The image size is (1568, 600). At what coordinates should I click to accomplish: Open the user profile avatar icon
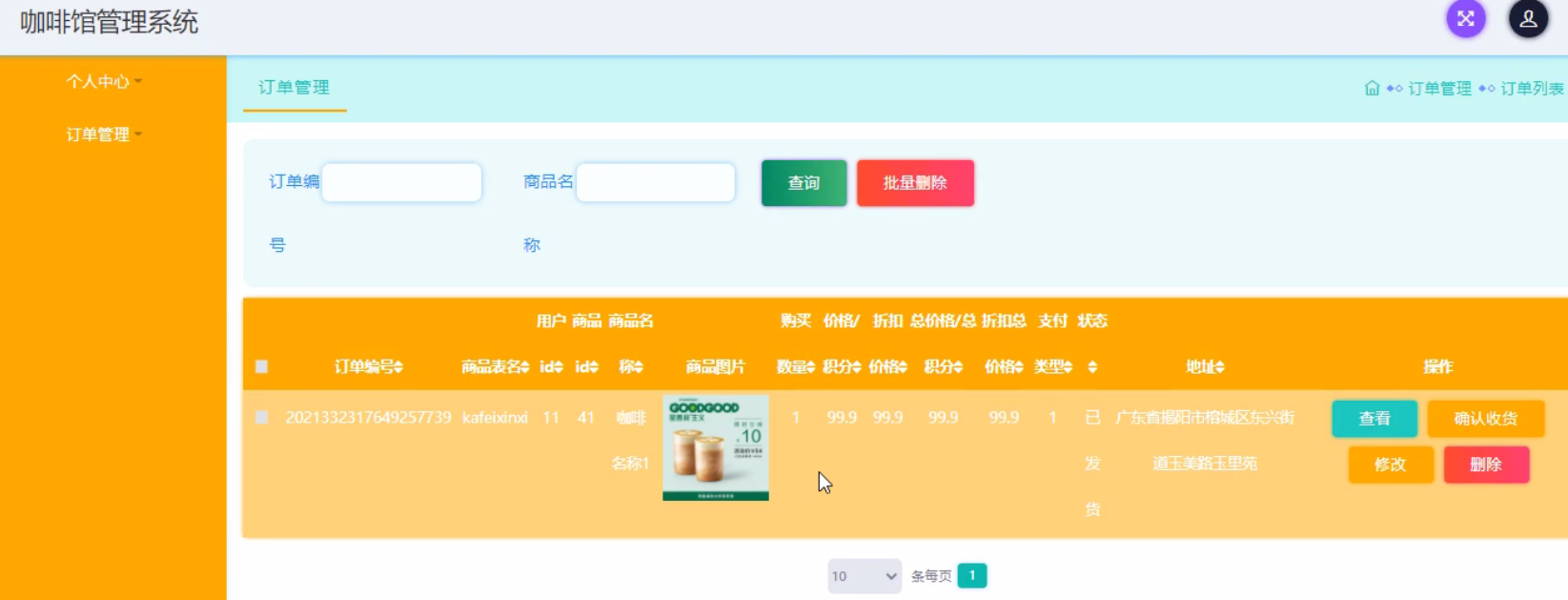pyautogui.click(x=1528, y=19)
